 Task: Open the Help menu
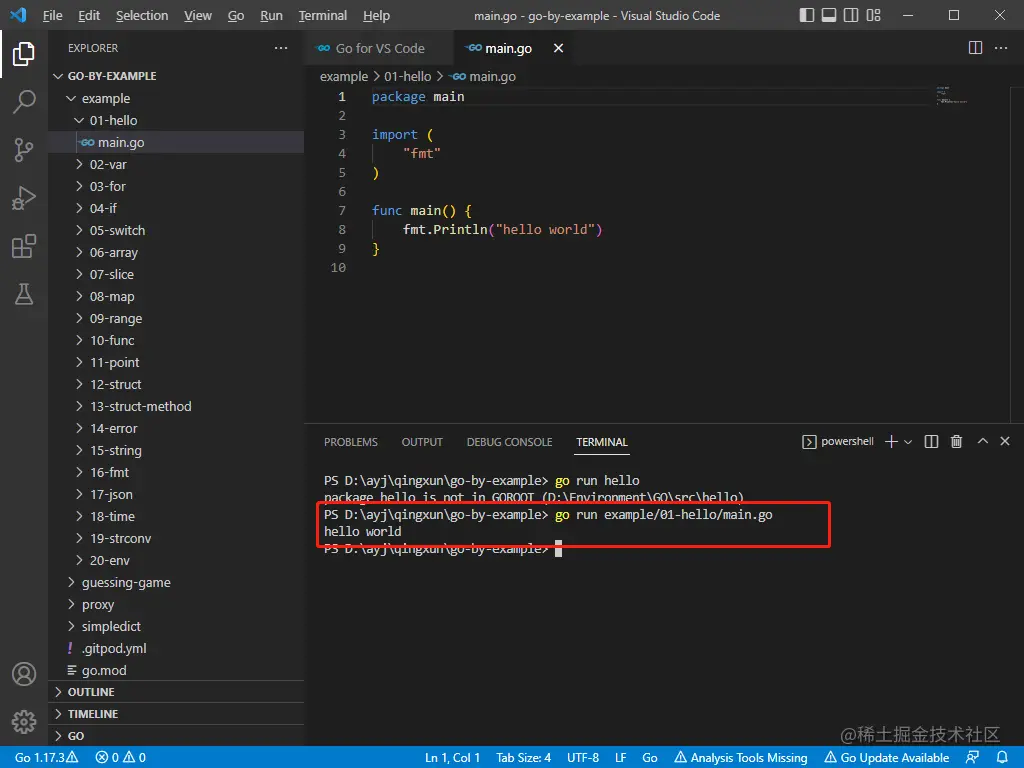coord(376,15)
